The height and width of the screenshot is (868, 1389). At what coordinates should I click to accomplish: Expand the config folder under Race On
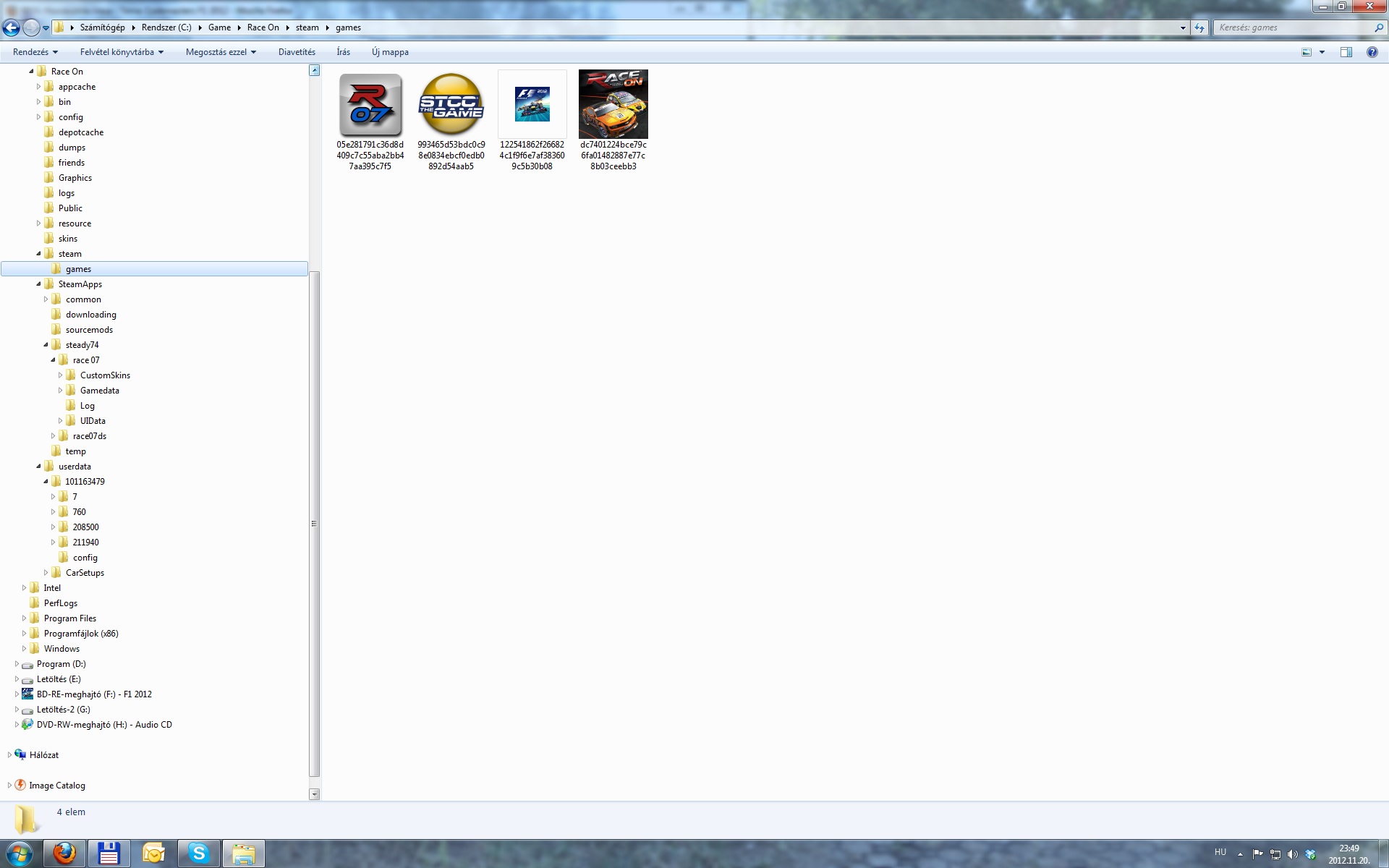pyautogui.click(x=38, y=116)
